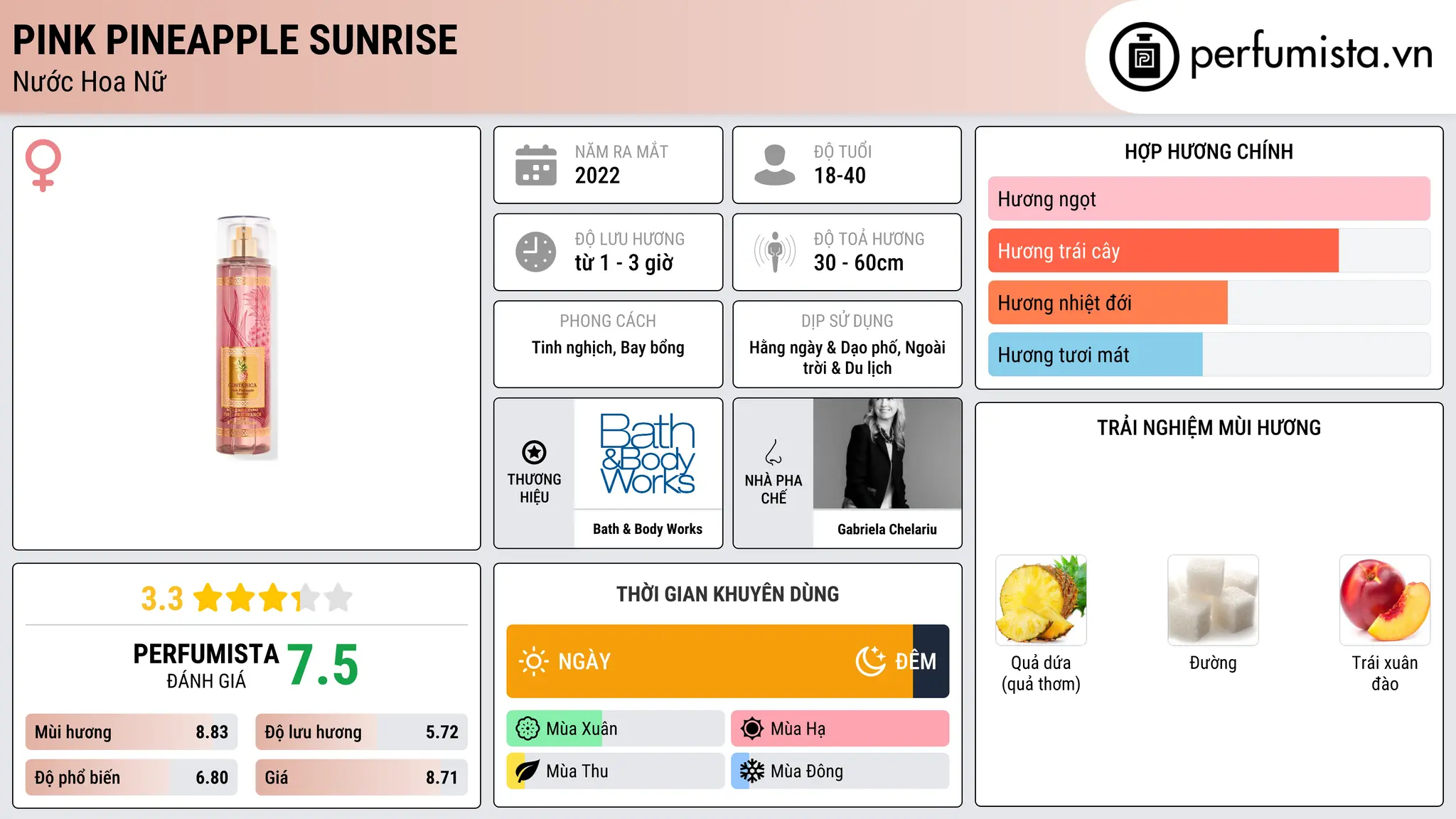Click the Hương tươi mát accord bar

[1209, 355]
